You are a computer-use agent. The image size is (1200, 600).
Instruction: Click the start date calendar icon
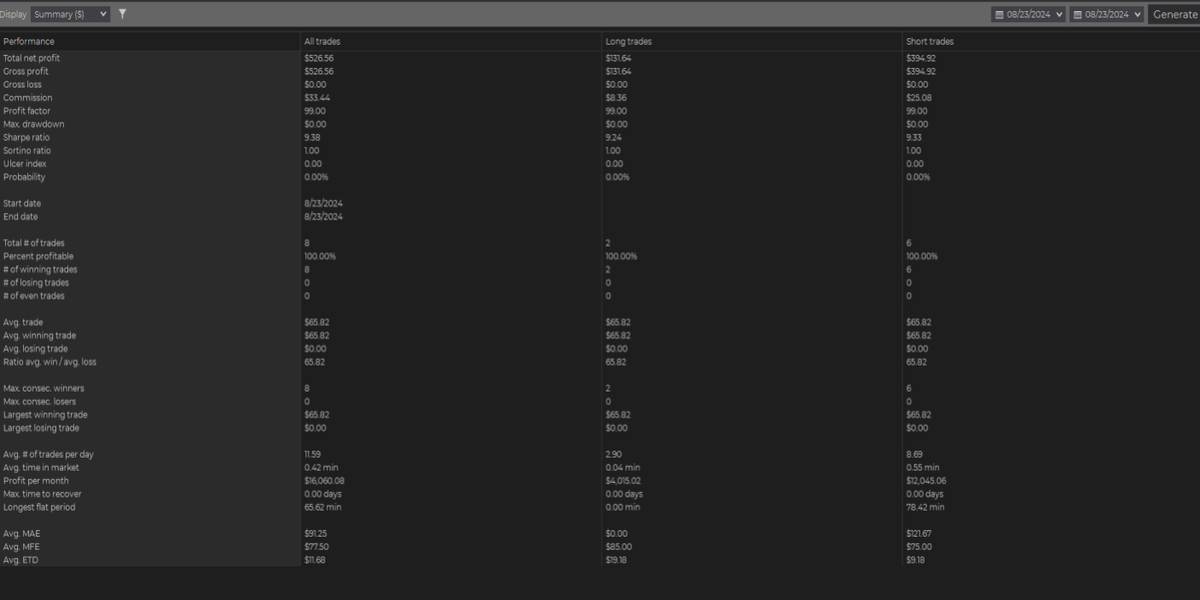pos(999,14)
